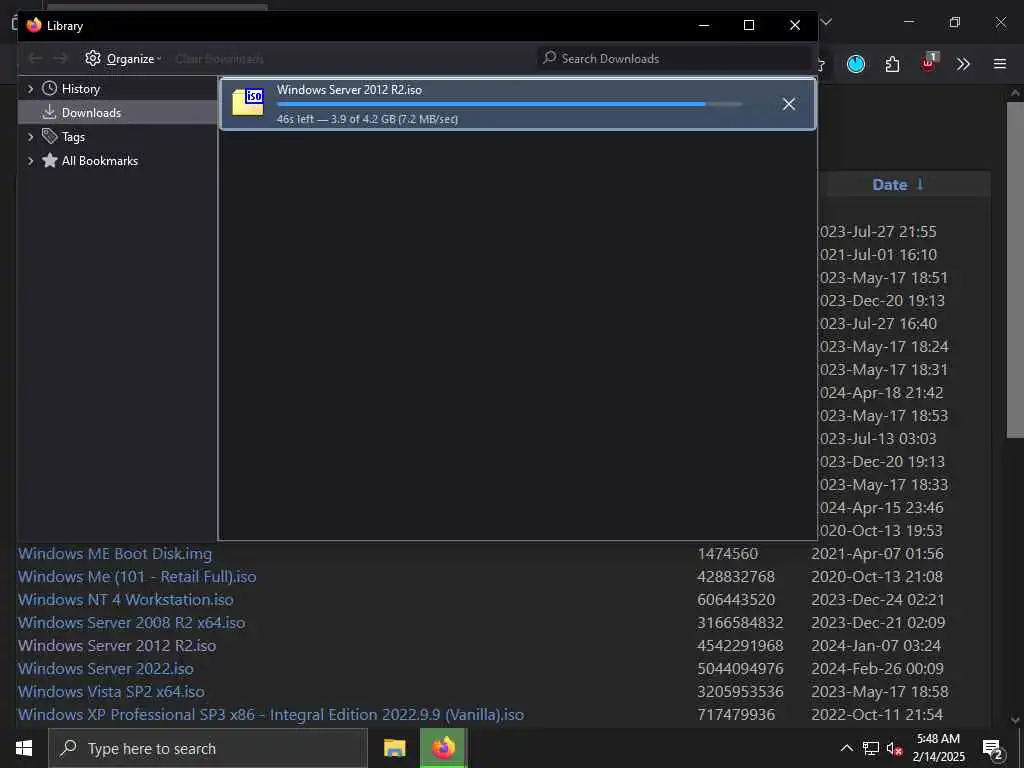
Task: Click the page vertical scrollbar thumb
Action: [x=1015, y=269]
